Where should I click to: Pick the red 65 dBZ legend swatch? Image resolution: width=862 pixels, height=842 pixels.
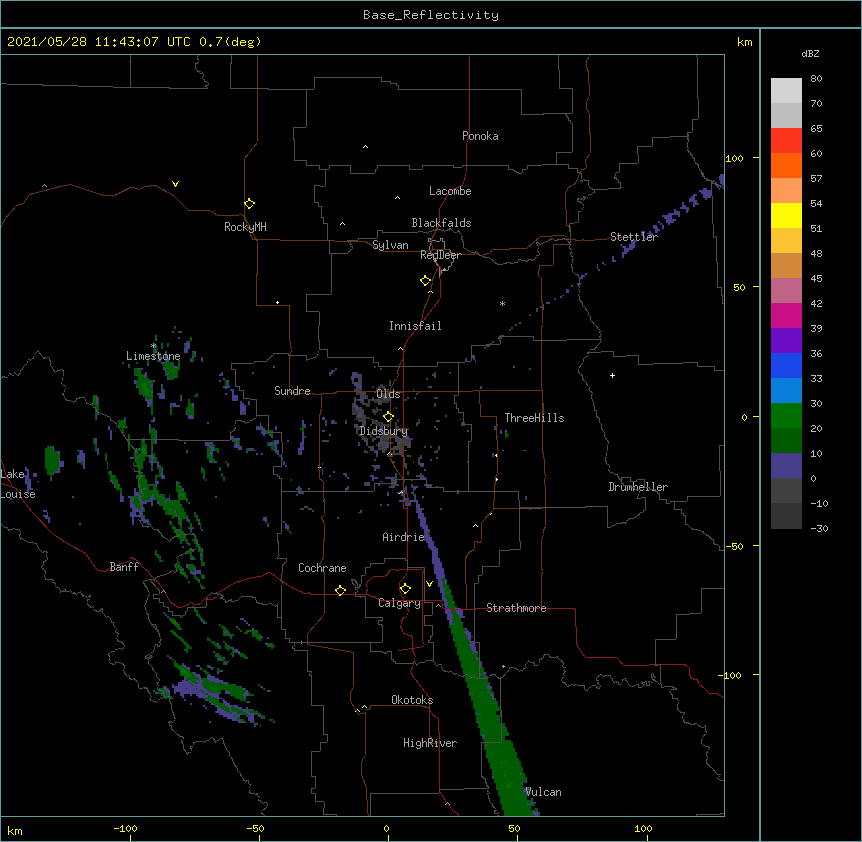(x=786, y=141)
